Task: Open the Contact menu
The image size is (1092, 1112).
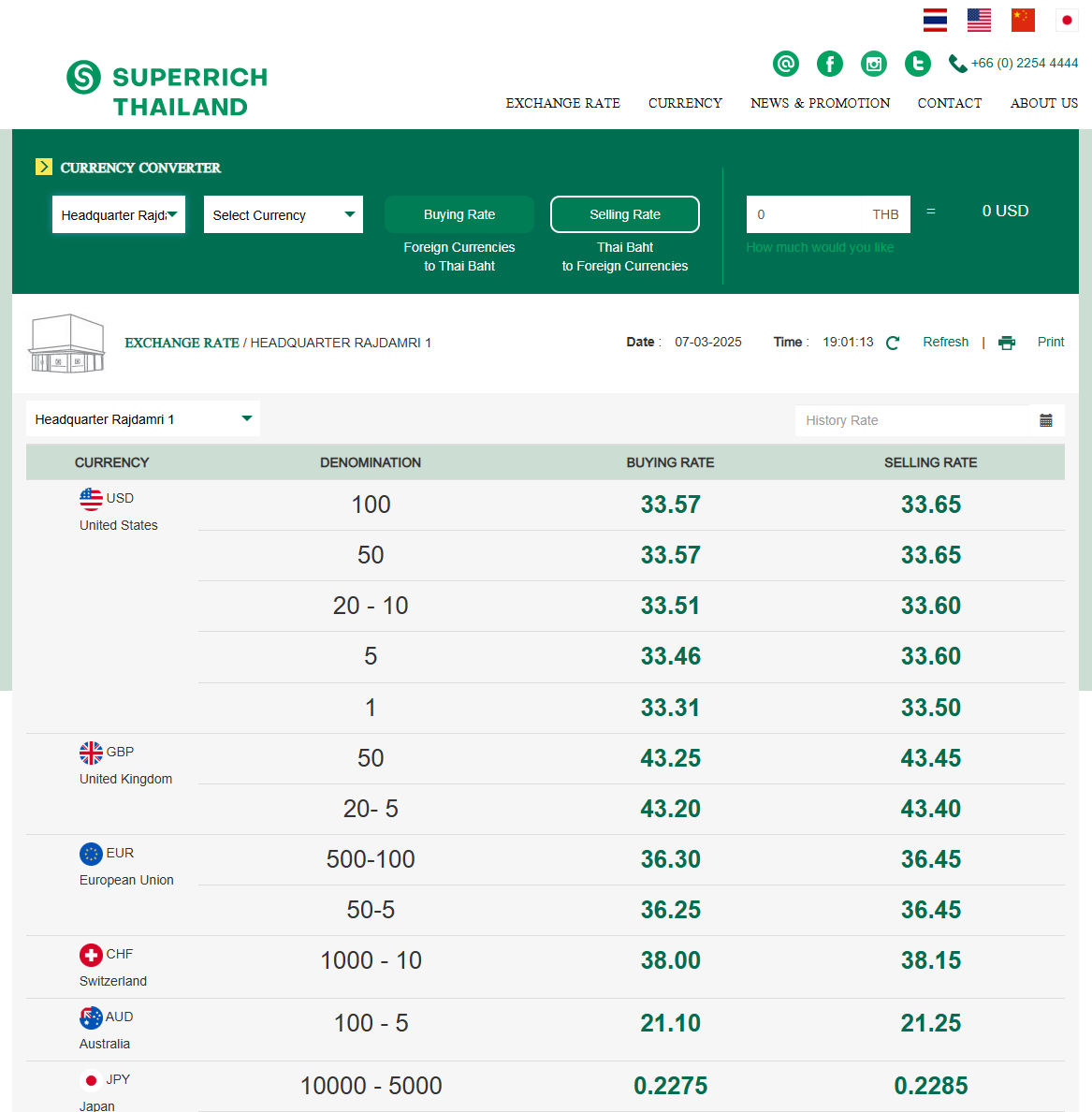Action: pyautogui.click(x=950, y=103)
